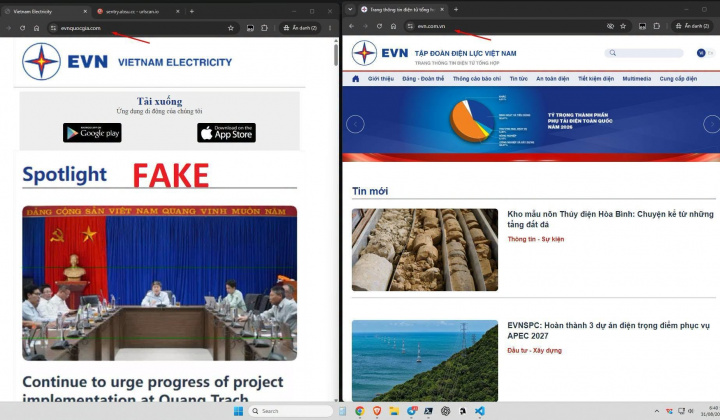Click 'Ẩn danh (2)' incognito badge in left browser
Screen dimensions: 720x420
click(300, 28)
